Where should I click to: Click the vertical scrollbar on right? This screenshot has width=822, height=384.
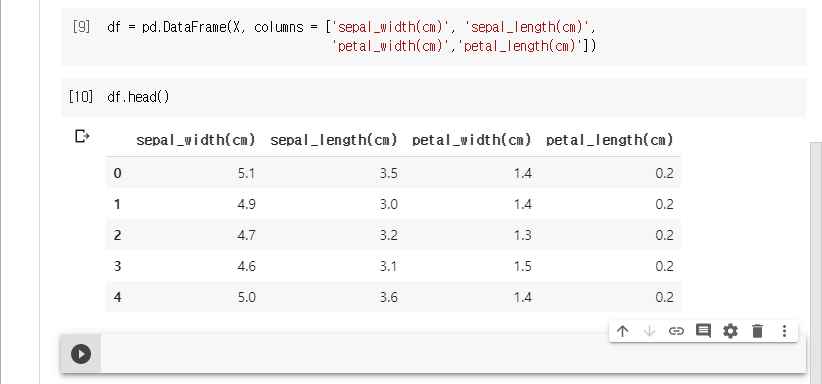pos(816,262)
